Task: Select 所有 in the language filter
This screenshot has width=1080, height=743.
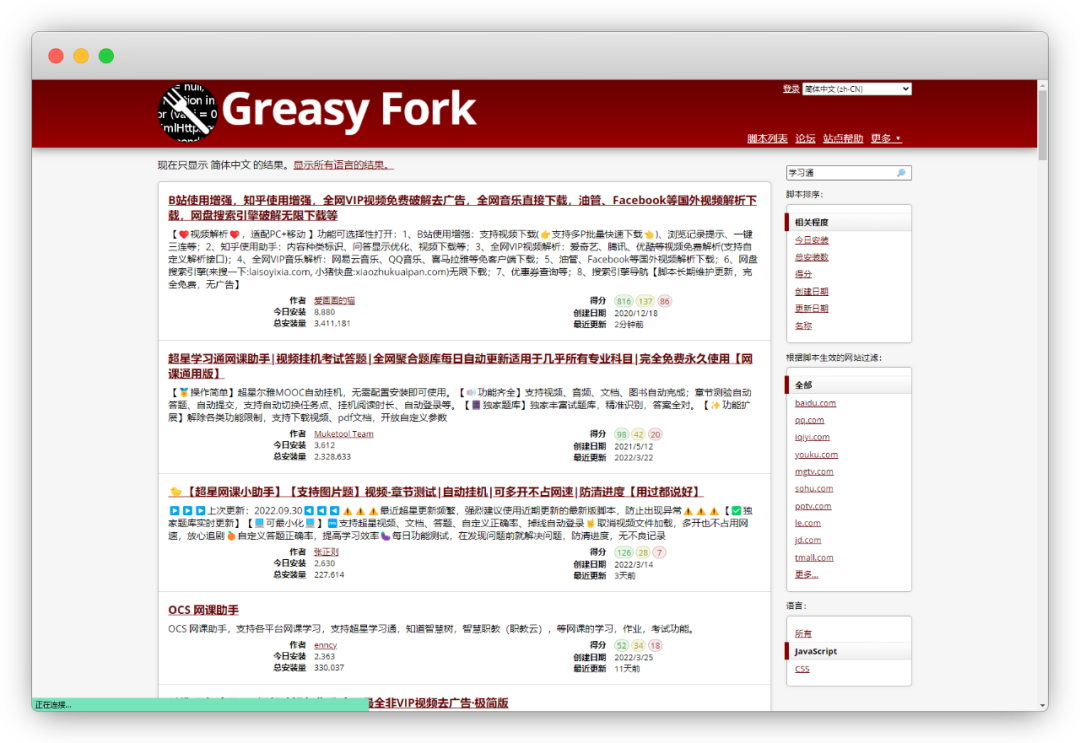Action: coord(803,634)
